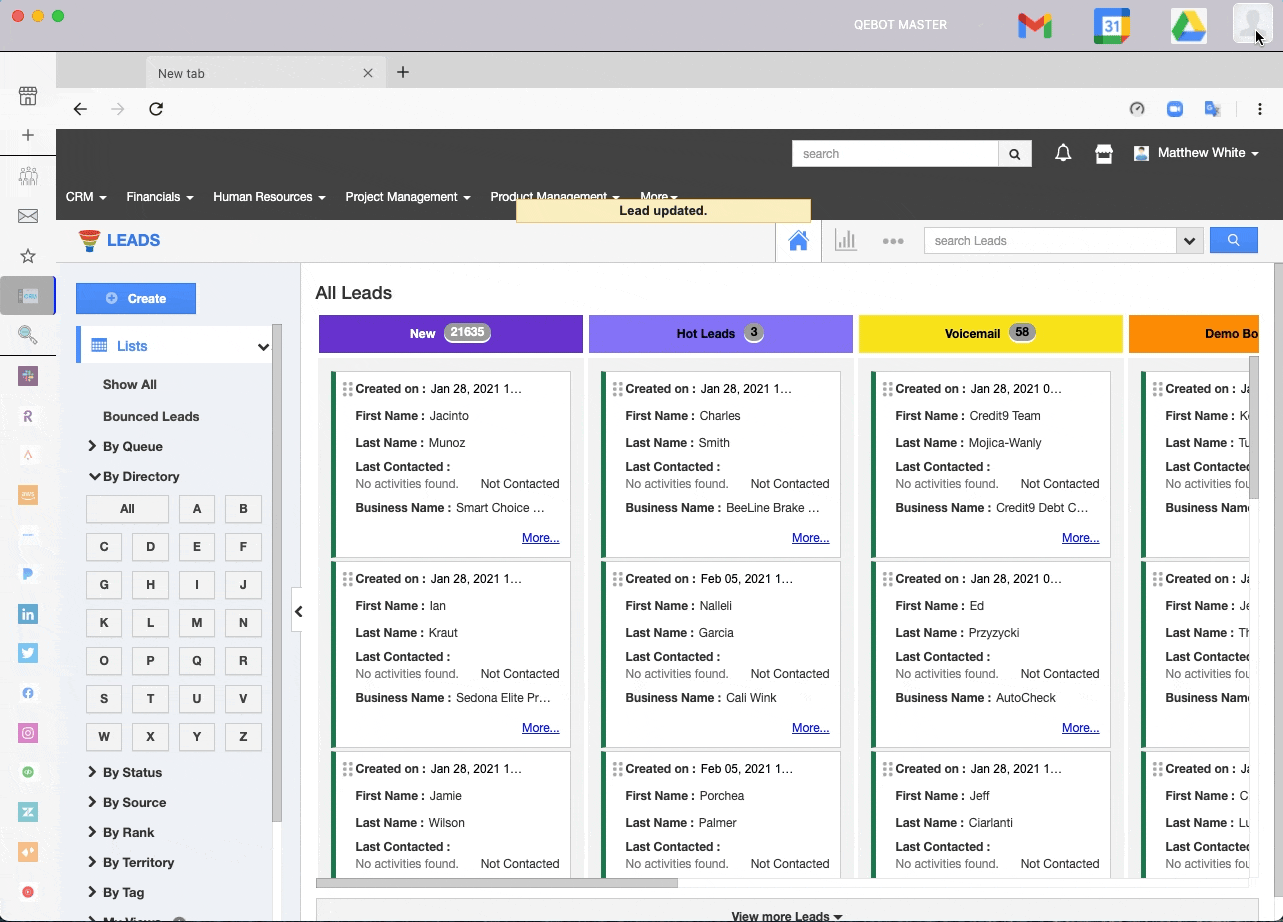This screenshot has height=922, width=1283.
Task: Open the CRM menu
Action: pos(86,197)
